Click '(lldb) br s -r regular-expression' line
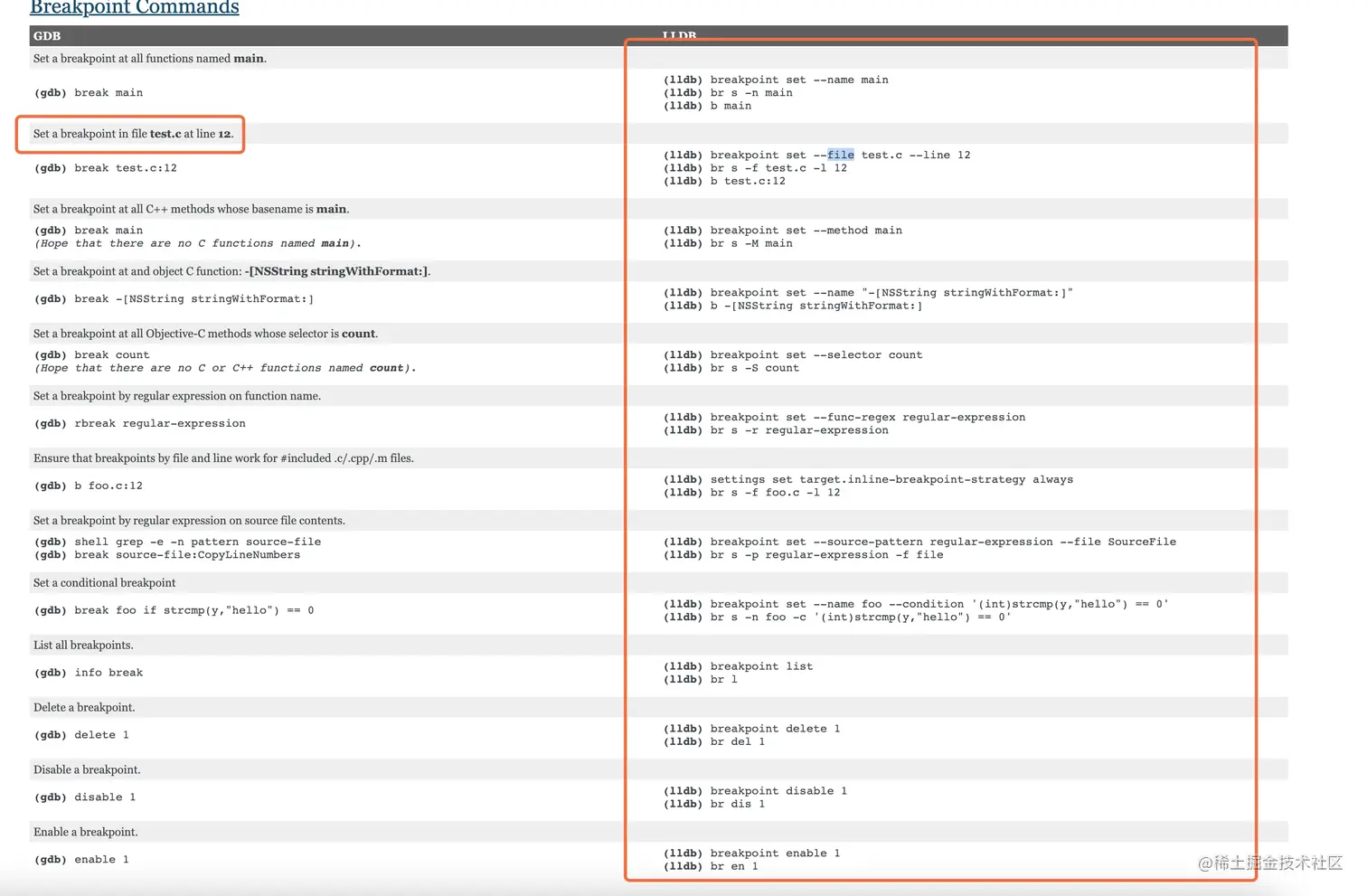 pyautogui.click(x=776, y=430)
